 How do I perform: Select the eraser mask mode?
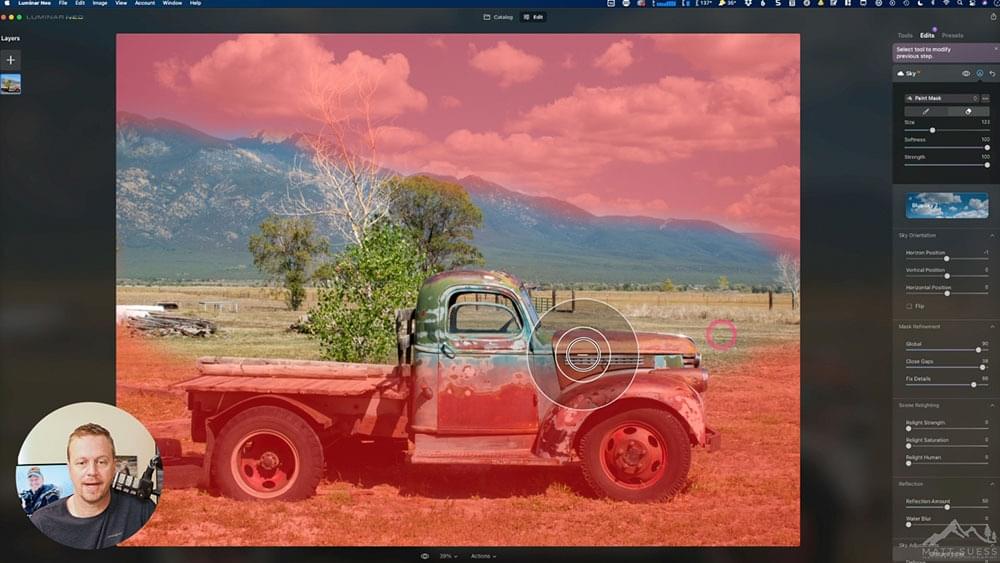point(967,111)
